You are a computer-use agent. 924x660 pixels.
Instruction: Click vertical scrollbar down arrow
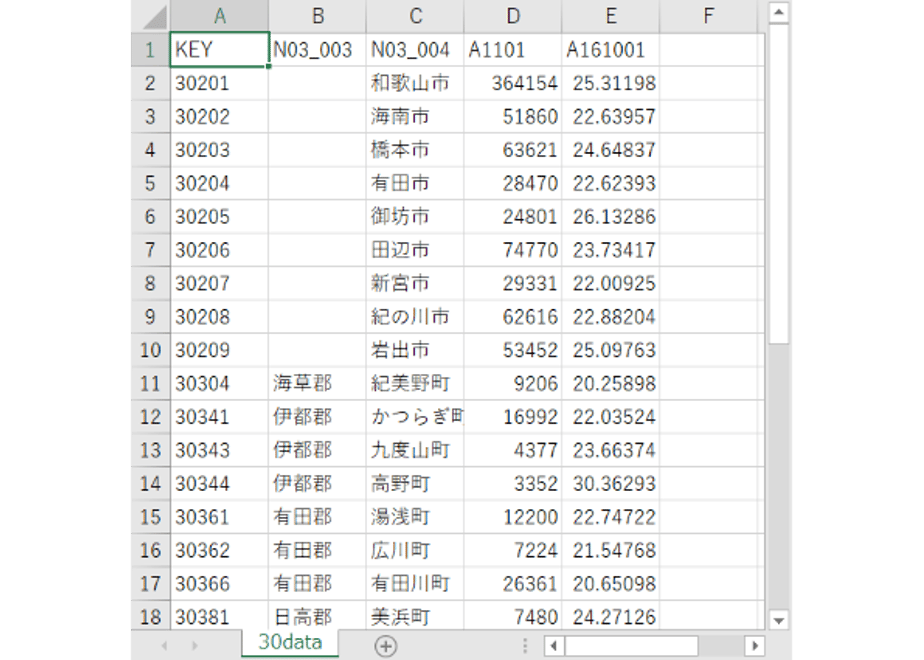[x=779, y=620]
